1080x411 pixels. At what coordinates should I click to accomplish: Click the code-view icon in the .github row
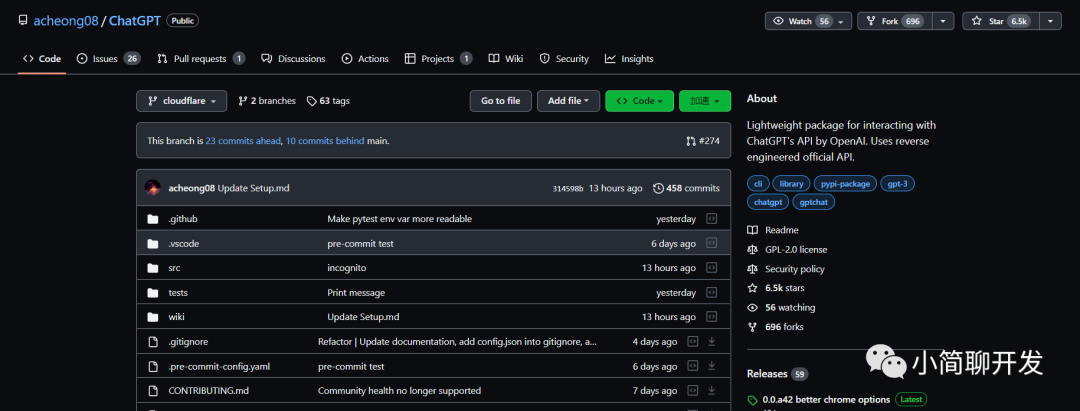coord(712,219)
